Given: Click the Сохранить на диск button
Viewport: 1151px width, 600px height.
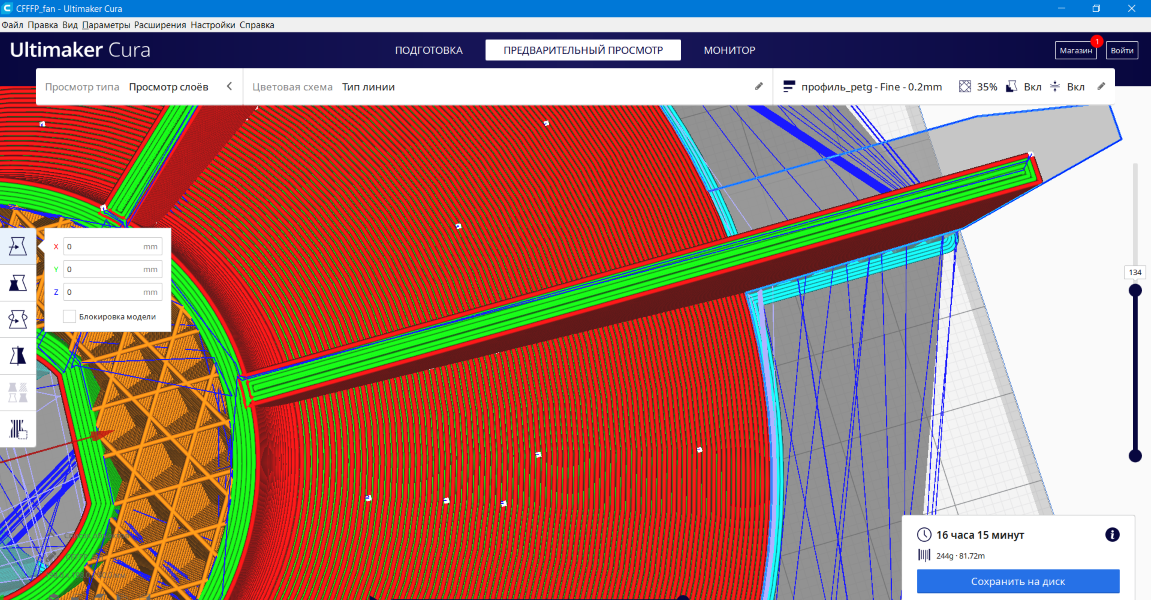Looking at the screenshot, I should (1018, 581).
